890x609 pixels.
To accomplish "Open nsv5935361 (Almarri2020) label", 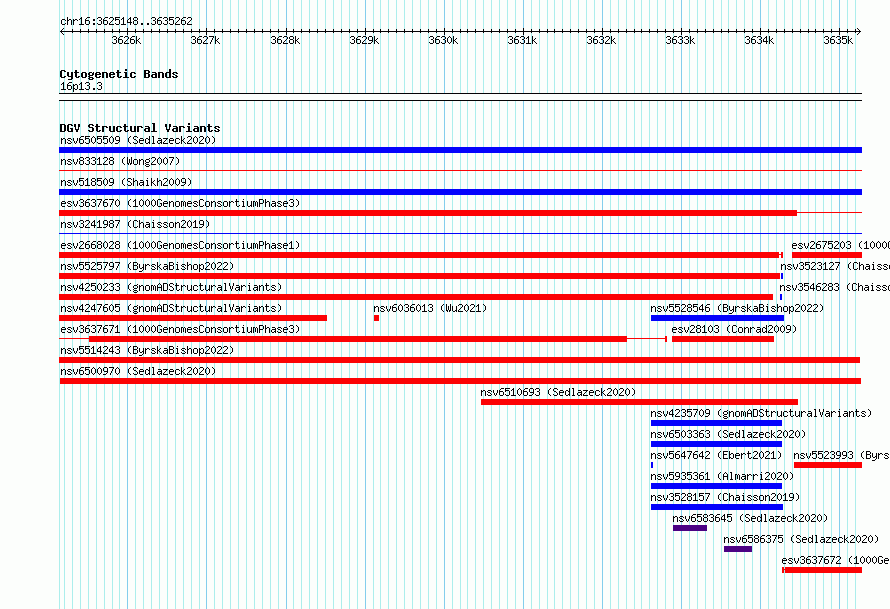I will point(722,476).
